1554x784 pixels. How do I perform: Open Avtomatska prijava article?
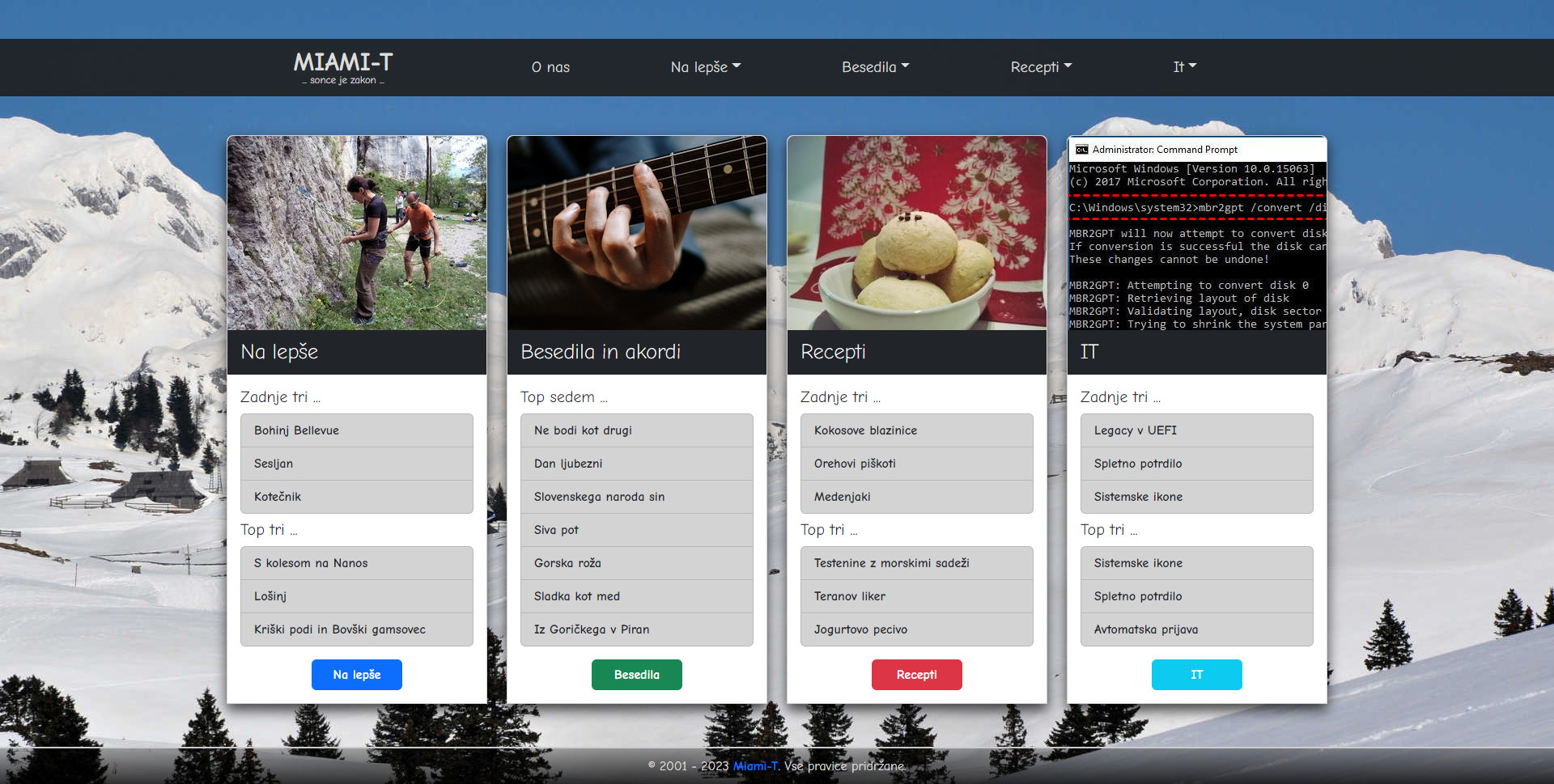click(x=1197, y=629)
